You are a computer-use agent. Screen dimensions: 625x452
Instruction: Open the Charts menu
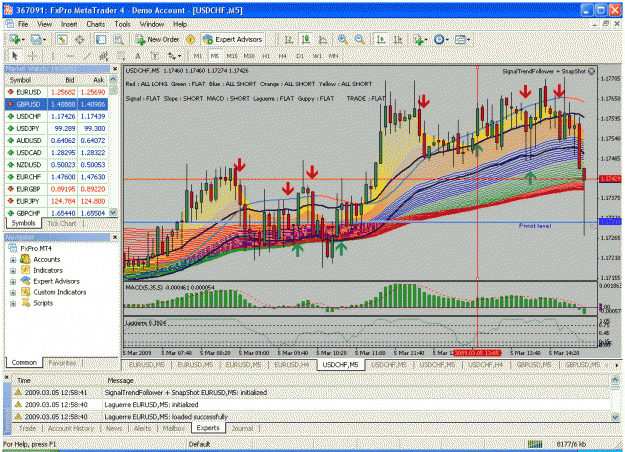96,24
